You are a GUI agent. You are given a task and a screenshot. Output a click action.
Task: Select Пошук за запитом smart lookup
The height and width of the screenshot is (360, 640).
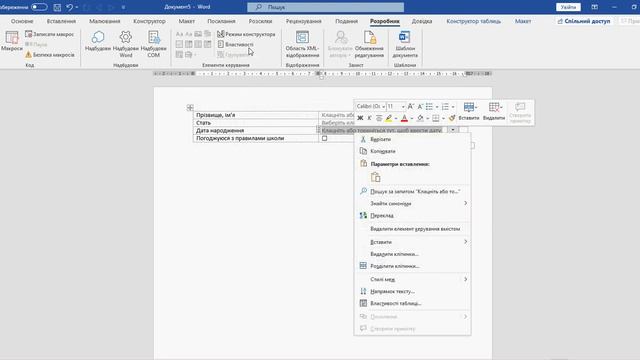[413, 191]
